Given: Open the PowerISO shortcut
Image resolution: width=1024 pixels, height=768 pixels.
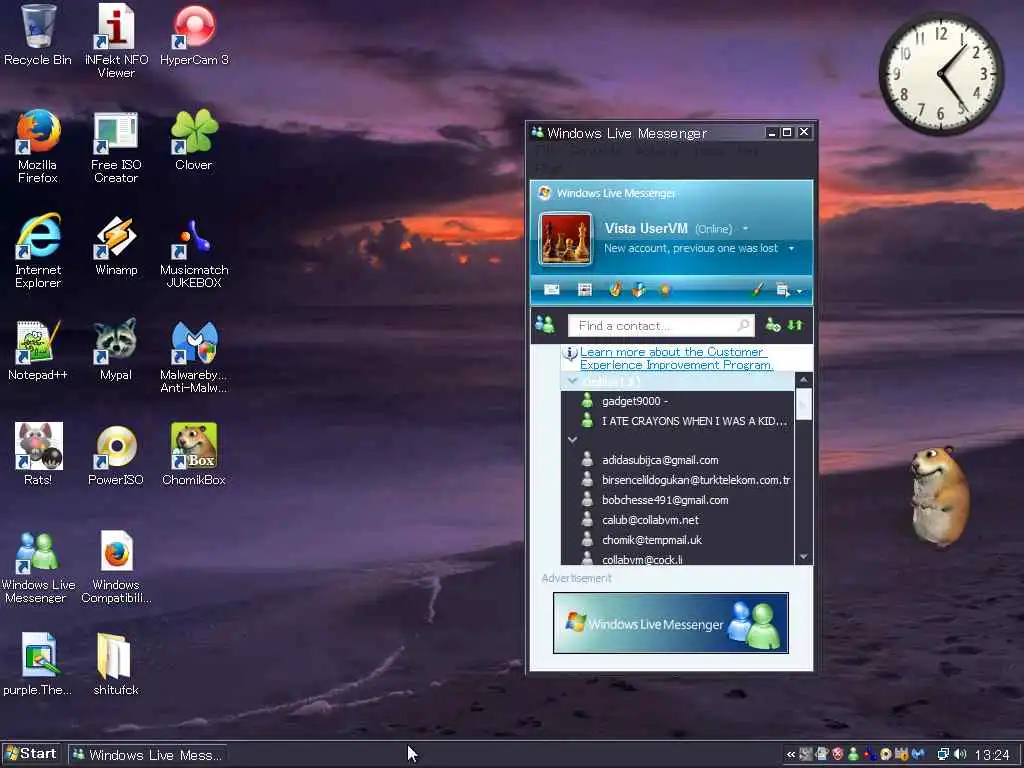Looking at the screenshot, I should tap(116, 454).
